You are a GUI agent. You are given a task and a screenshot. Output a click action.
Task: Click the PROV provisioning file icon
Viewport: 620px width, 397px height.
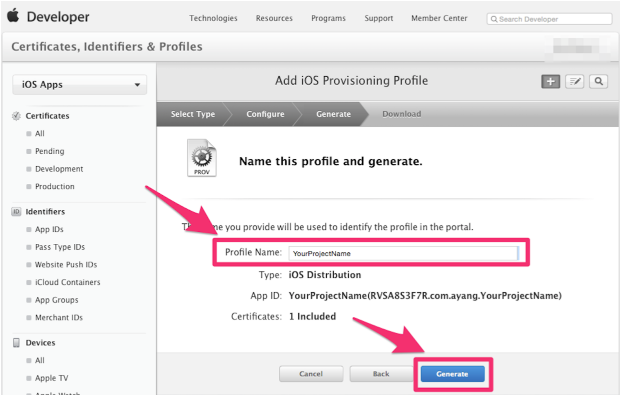tap(202, 158)
